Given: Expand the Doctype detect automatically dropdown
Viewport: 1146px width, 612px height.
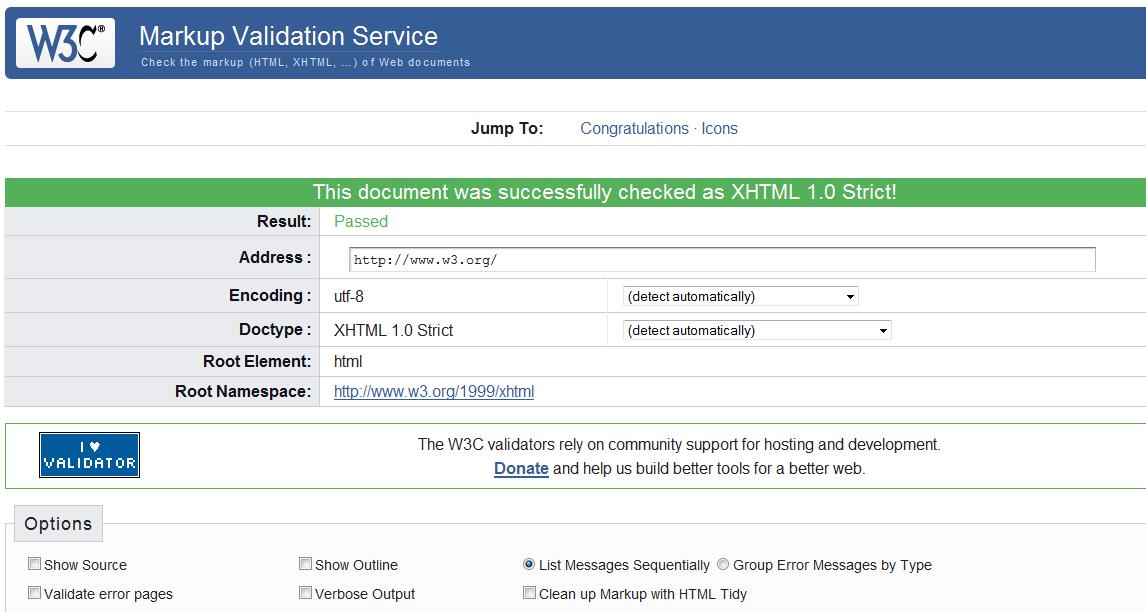Looking at the screenshot, I should (x=757, y=330).
